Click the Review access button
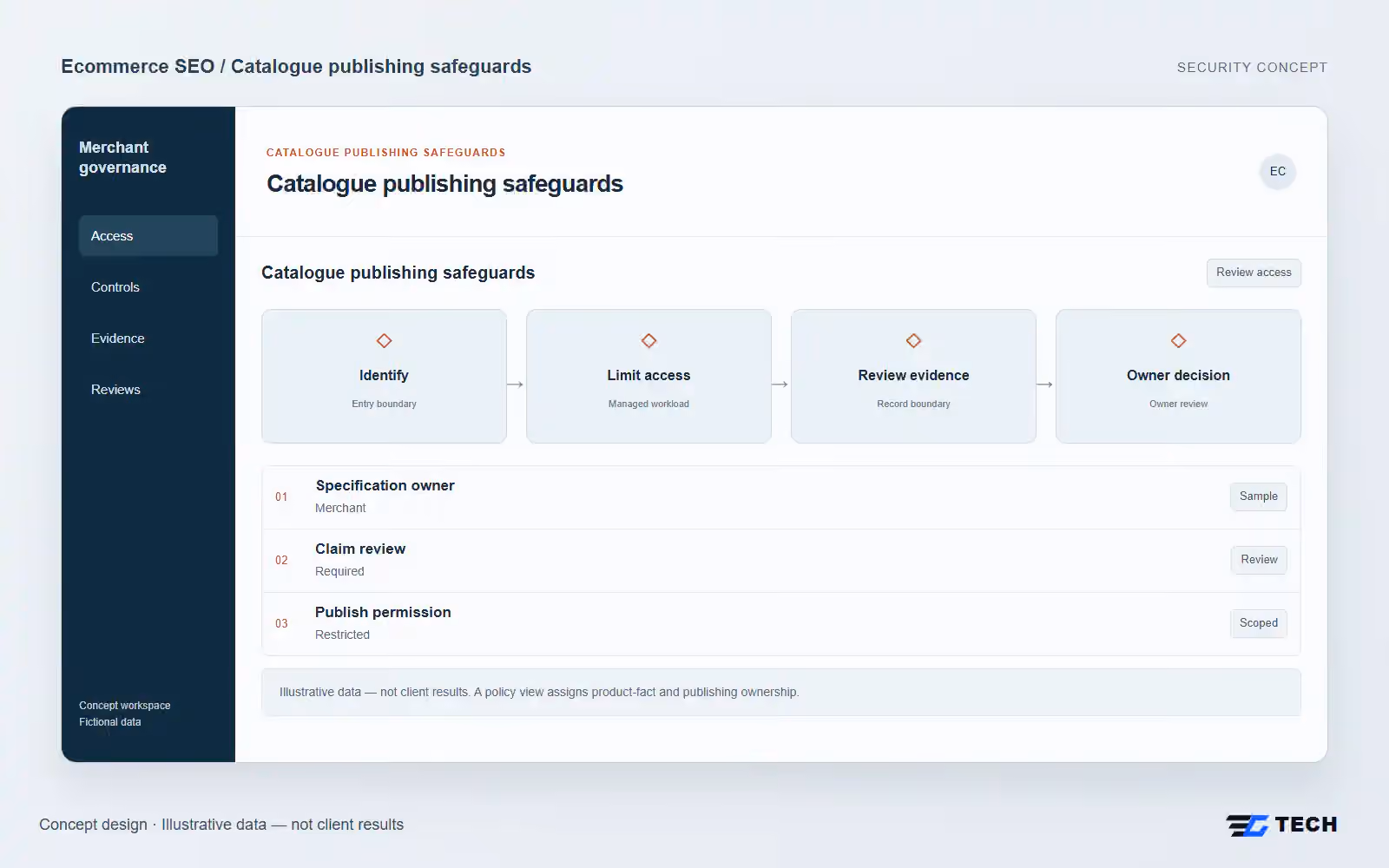The height and width of the screenshot is (868, 1389). 1254,273
